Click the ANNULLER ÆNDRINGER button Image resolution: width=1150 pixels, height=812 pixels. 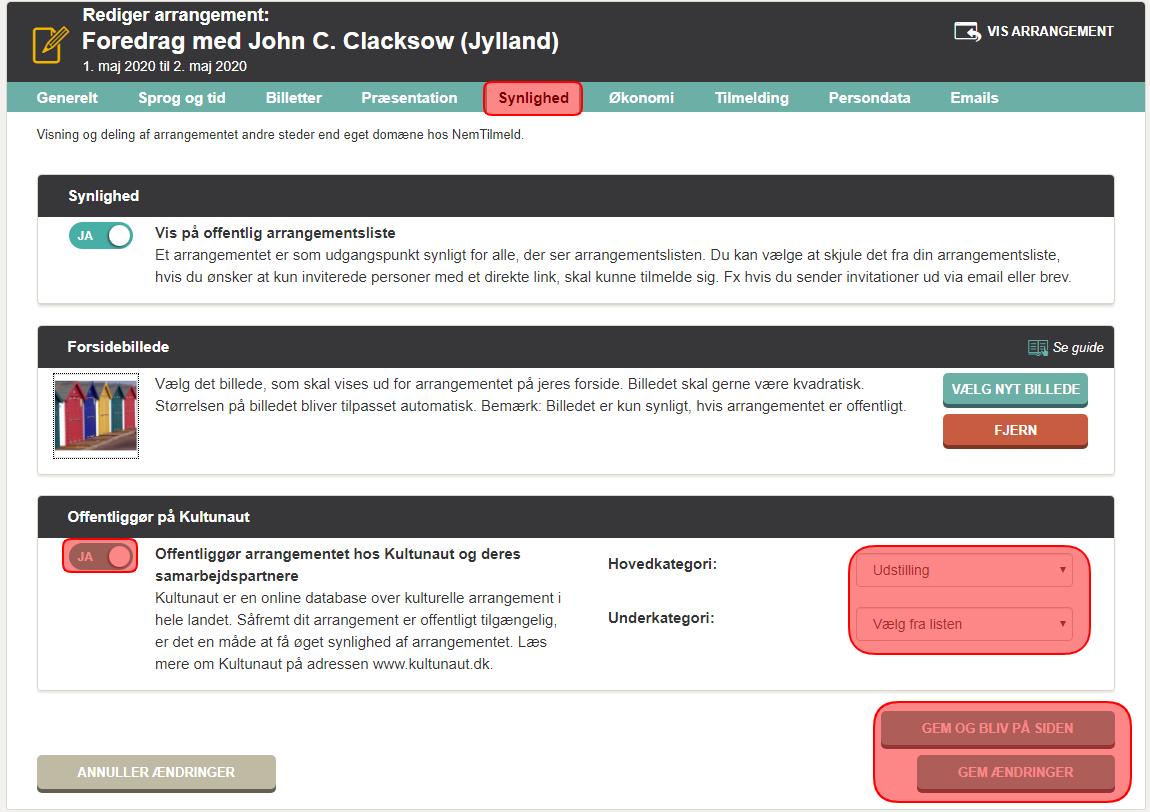click(156, 773)
